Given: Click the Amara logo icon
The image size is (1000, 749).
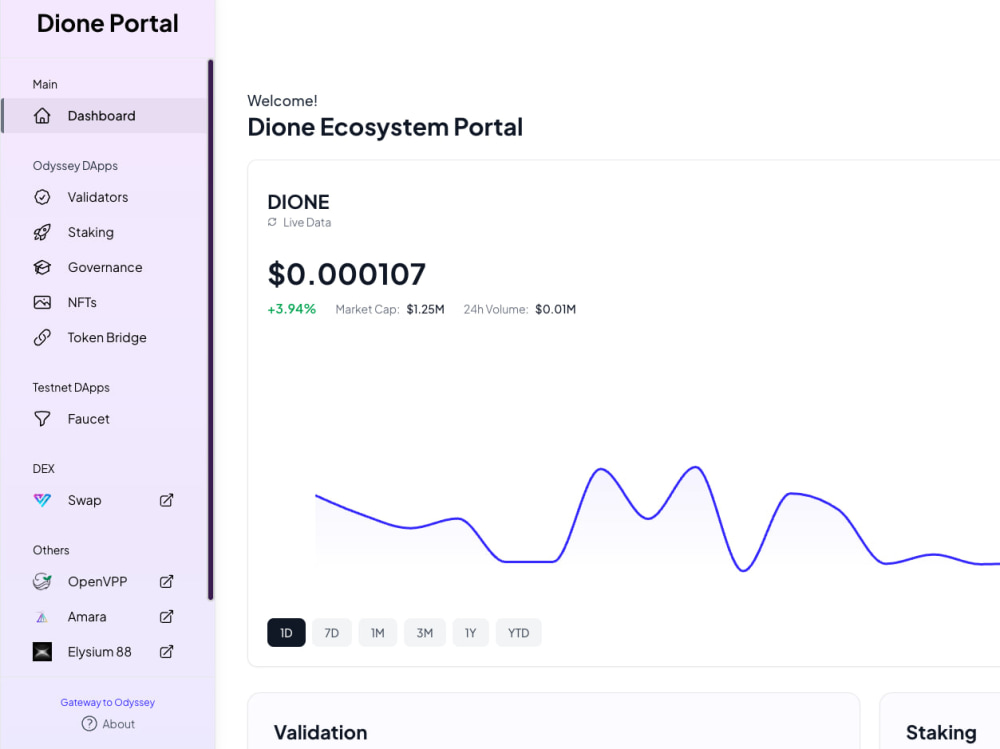Looking at the screenshot, I should tap(42, 617).
